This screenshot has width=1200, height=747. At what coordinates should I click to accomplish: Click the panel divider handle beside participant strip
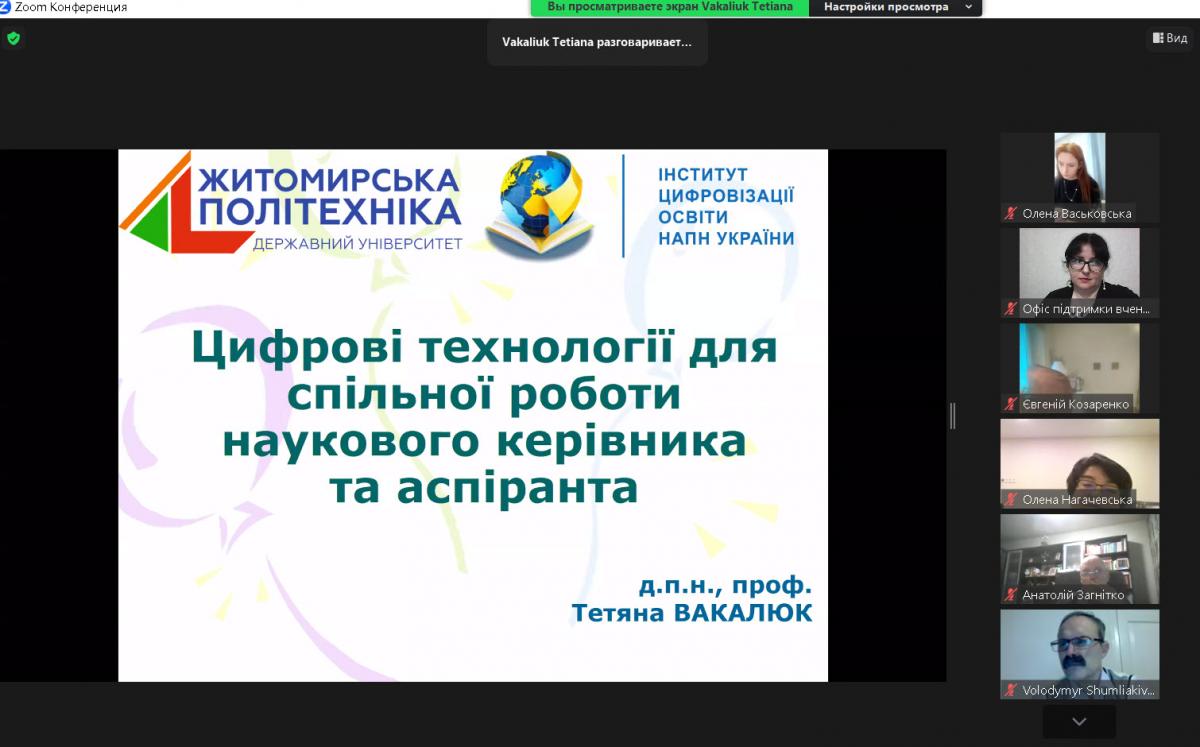coord(953,416)
